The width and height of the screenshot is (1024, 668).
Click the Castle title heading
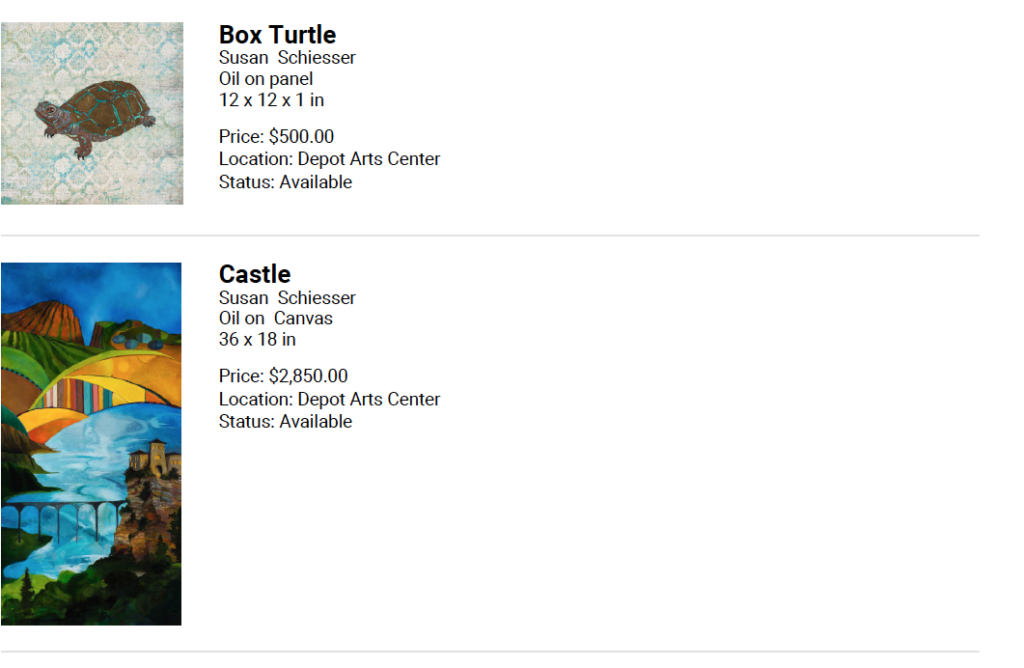(255, 274)
